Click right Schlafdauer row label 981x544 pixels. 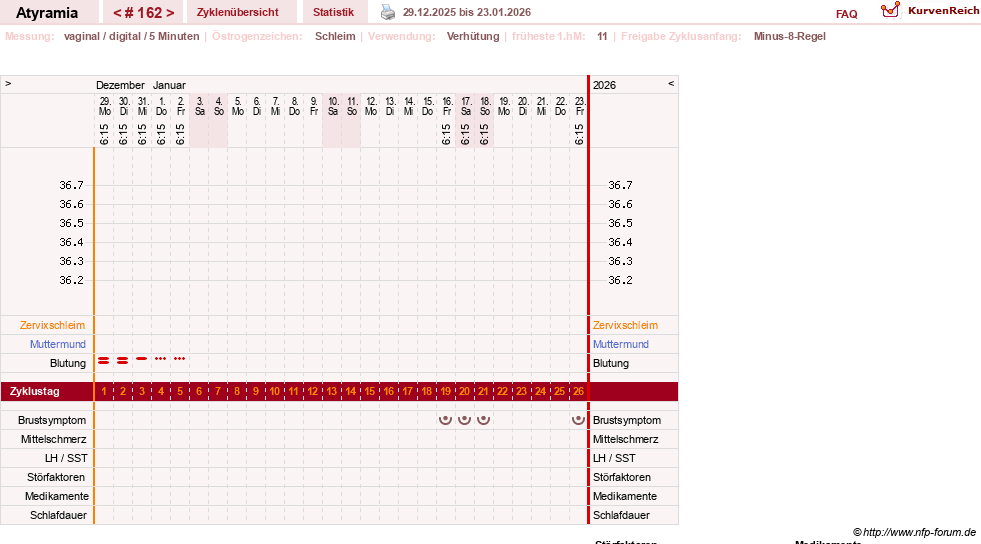[621, 515]
